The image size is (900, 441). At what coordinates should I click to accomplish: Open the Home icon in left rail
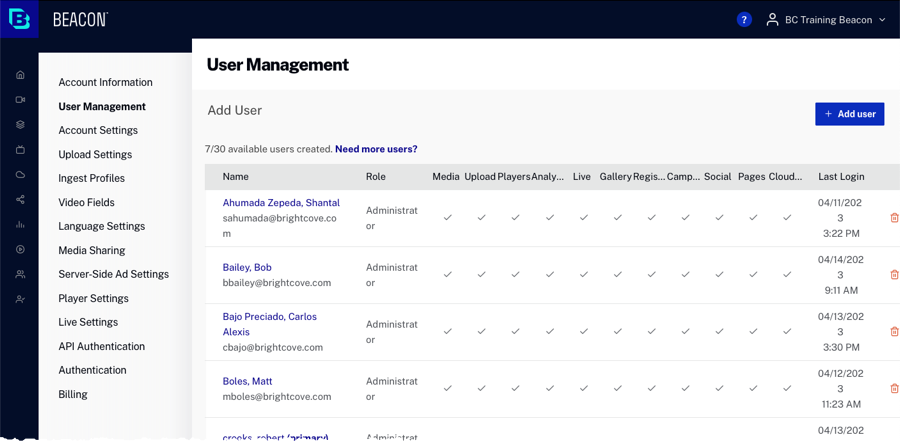coord(20,75)
